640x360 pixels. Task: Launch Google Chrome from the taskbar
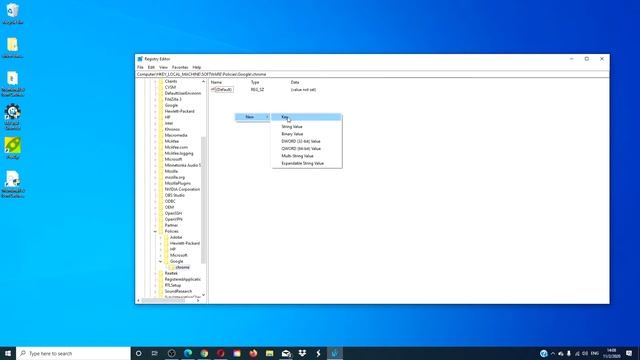(x=204, y=353)
